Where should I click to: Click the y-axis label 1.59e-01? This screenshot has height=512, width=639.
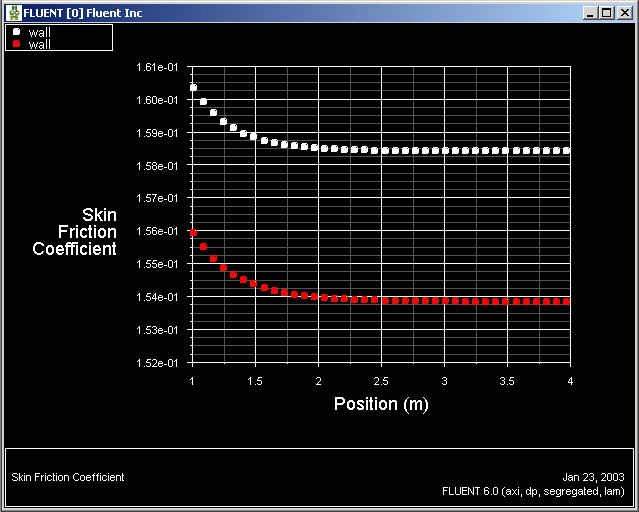157,133
